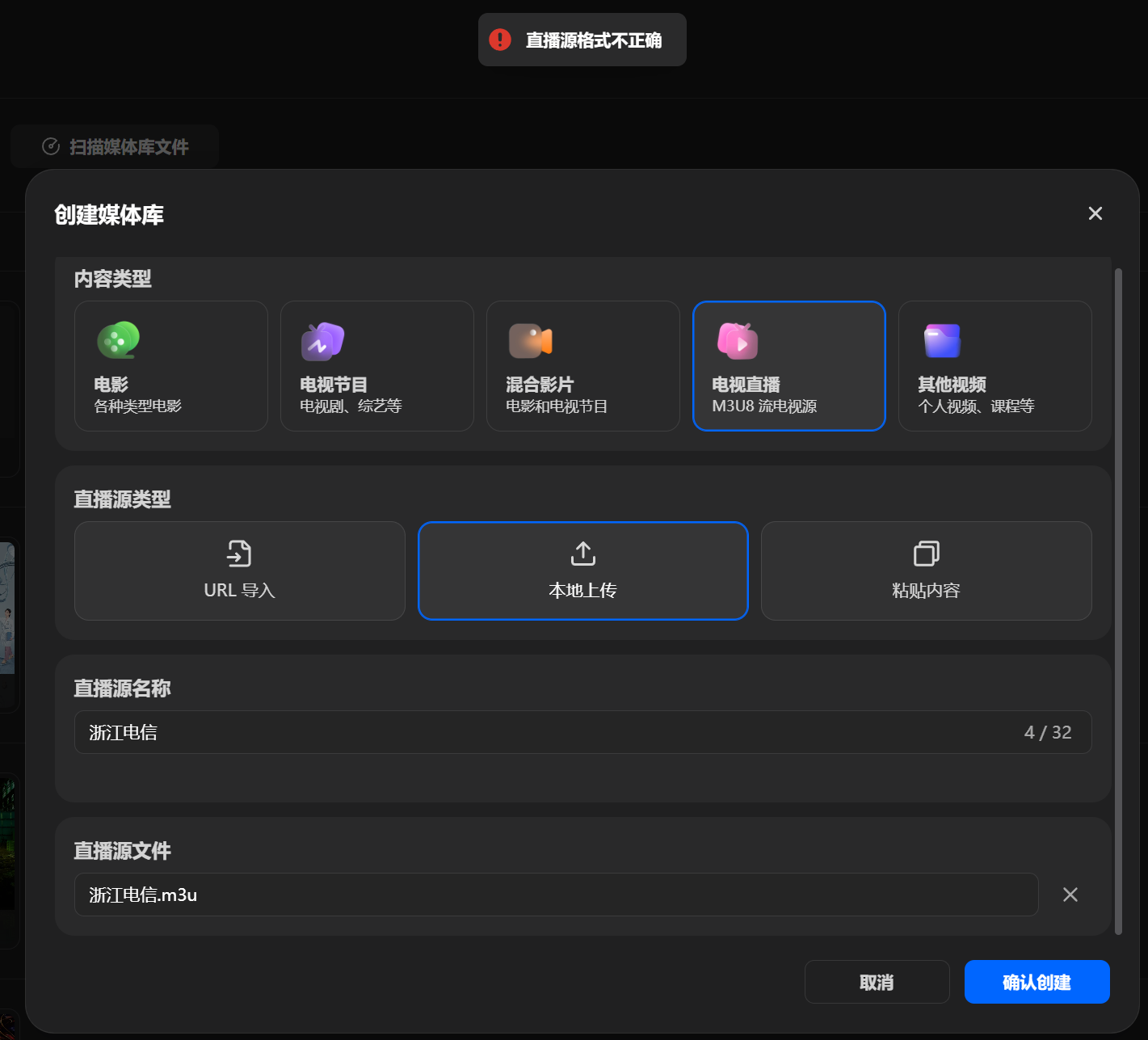The width and height of the screenshot is (1148, 1040).
Task: Click the orange 混合影片 camera icon
Action: click(531, 341)
